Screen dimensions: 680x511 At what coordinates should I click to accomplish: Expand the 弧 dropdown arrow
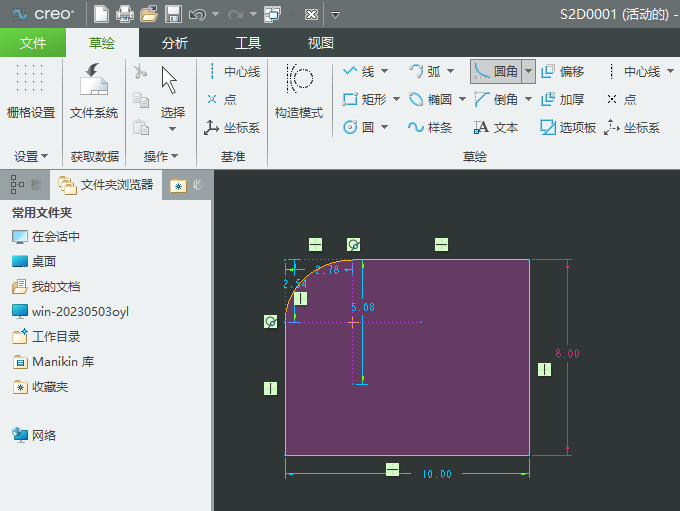(x=450, y=71)
